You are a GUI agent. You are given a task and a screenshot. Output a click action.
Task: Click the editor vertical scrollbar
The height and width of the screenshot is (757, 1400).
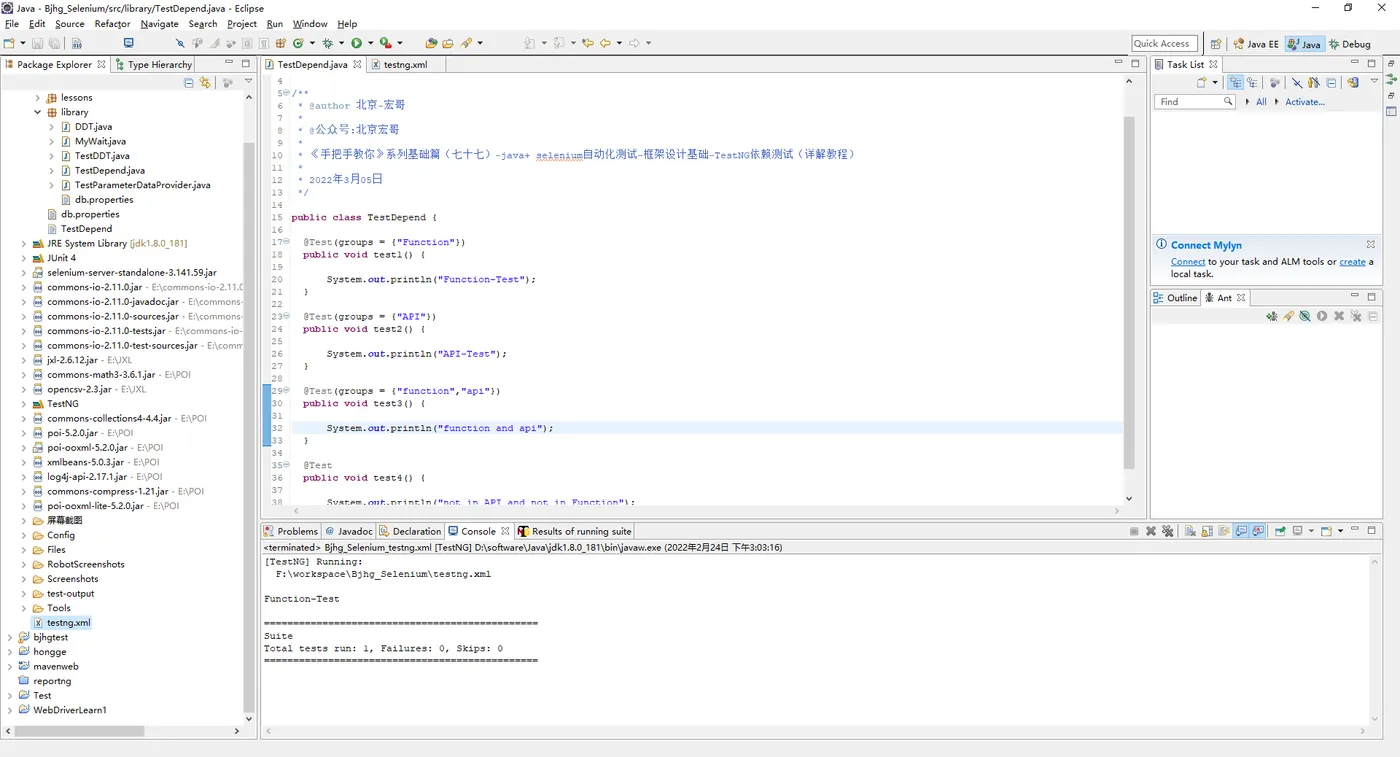tap(1129, 290)
